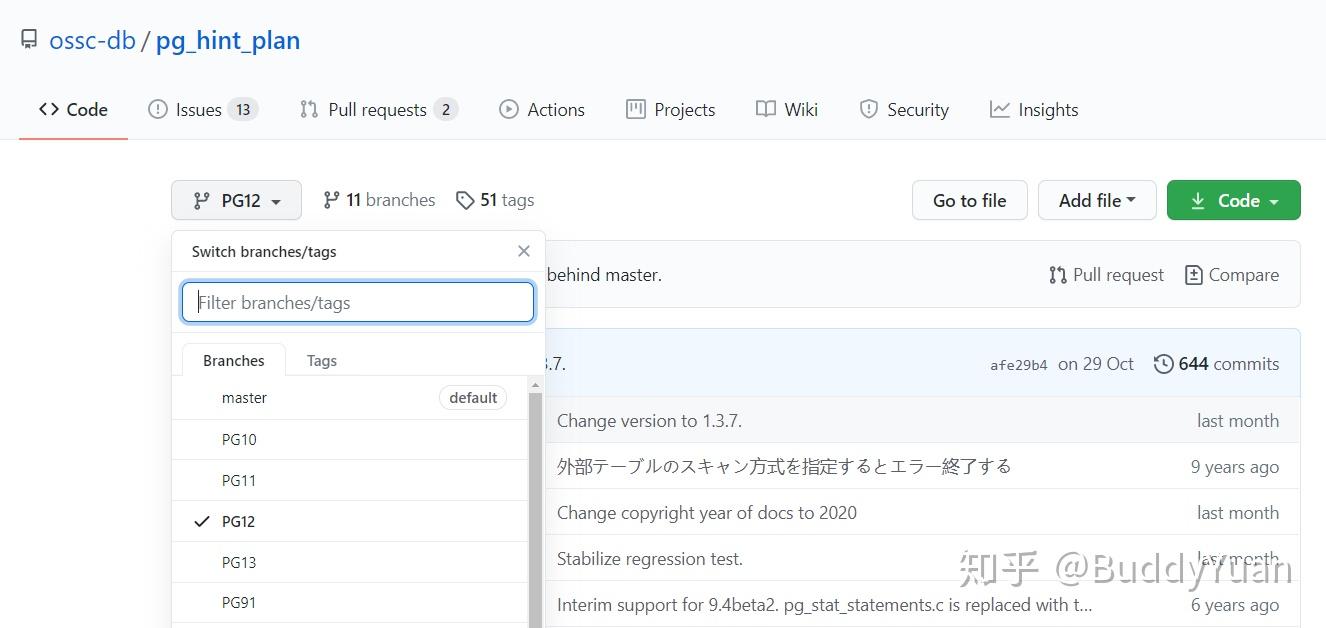Click the branches icon next to 11 branches

(331, 200)
